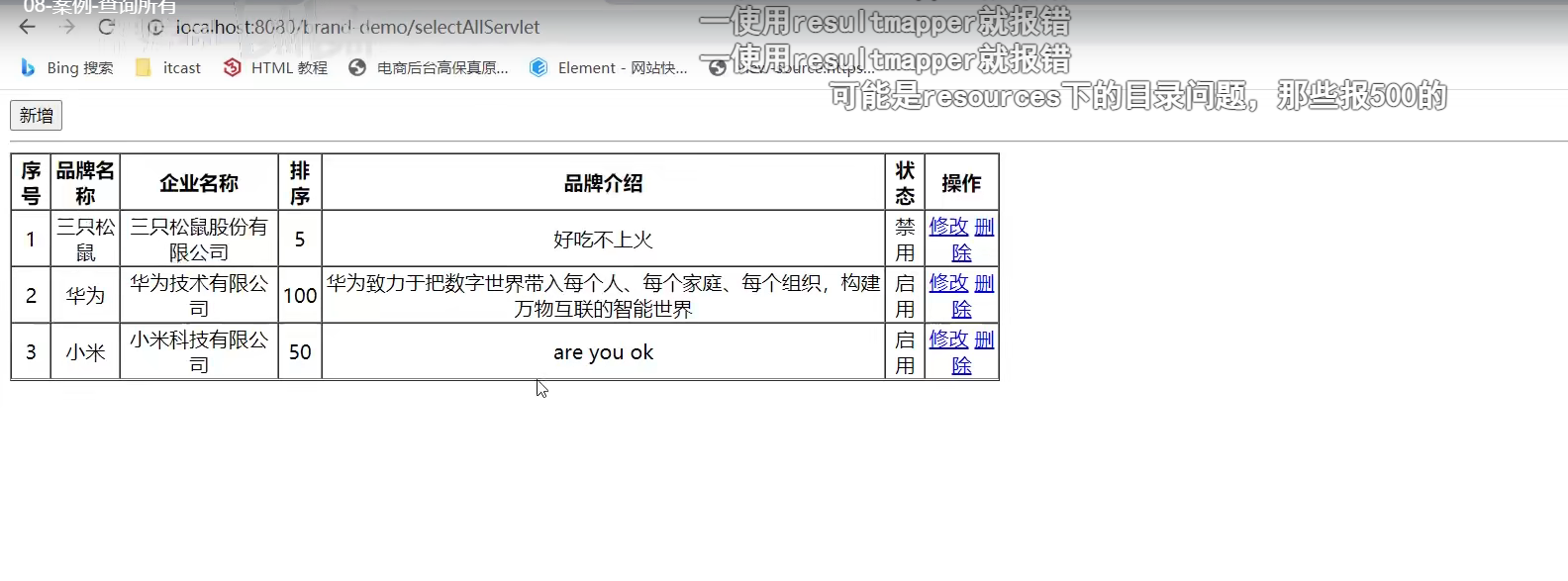Screen dimensions: 1568x581
Task: Click the 新增 button
Action: point(37,116)
